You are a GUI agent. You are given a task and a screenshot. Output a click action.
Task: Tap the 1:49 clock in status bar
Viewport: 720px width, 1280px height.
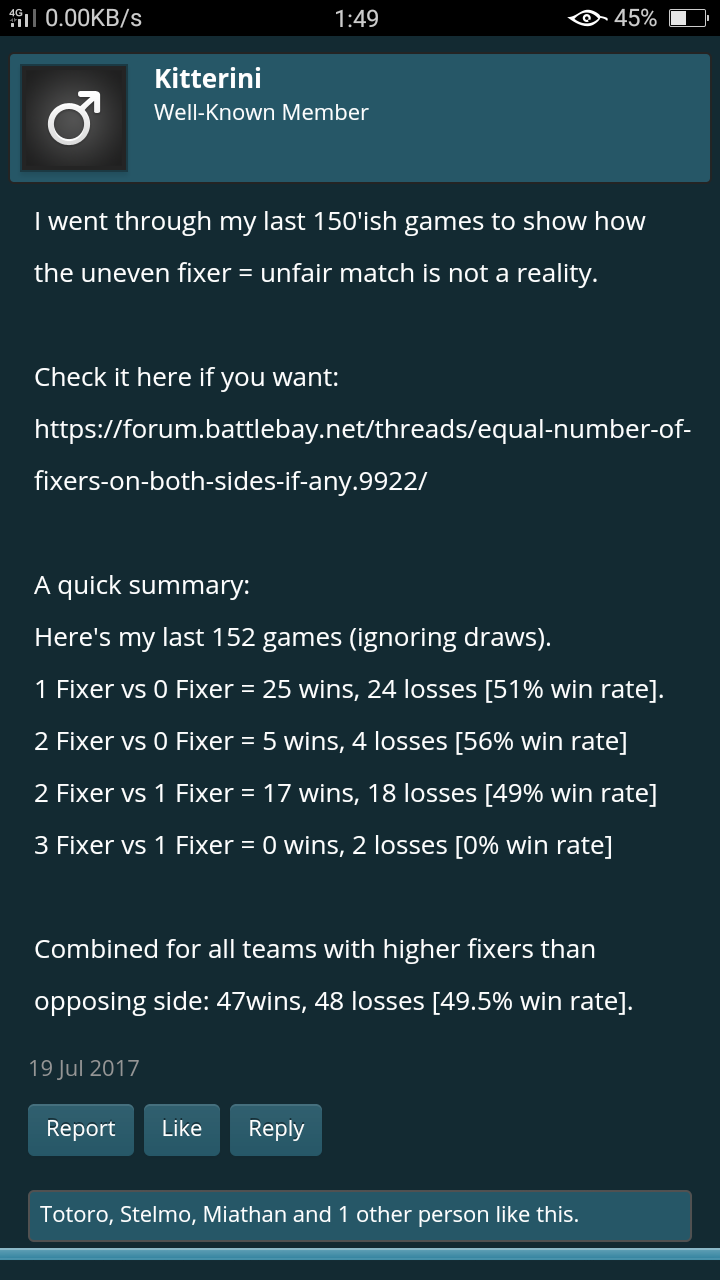pos(357,18)
